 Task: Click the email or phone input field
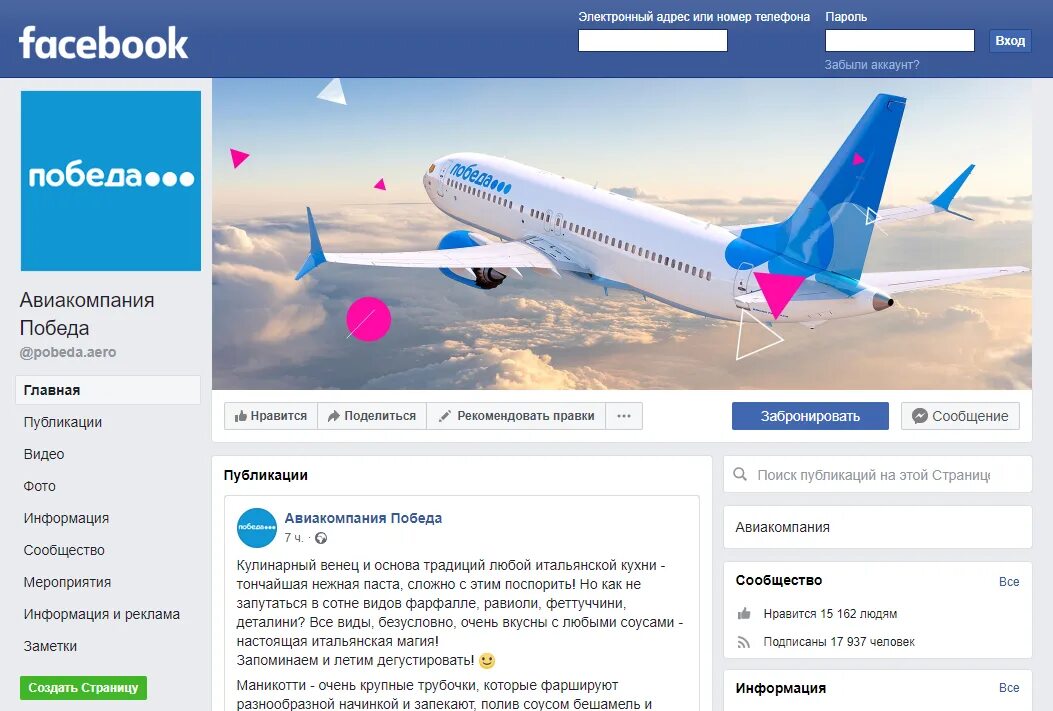(x=653, y=40)
